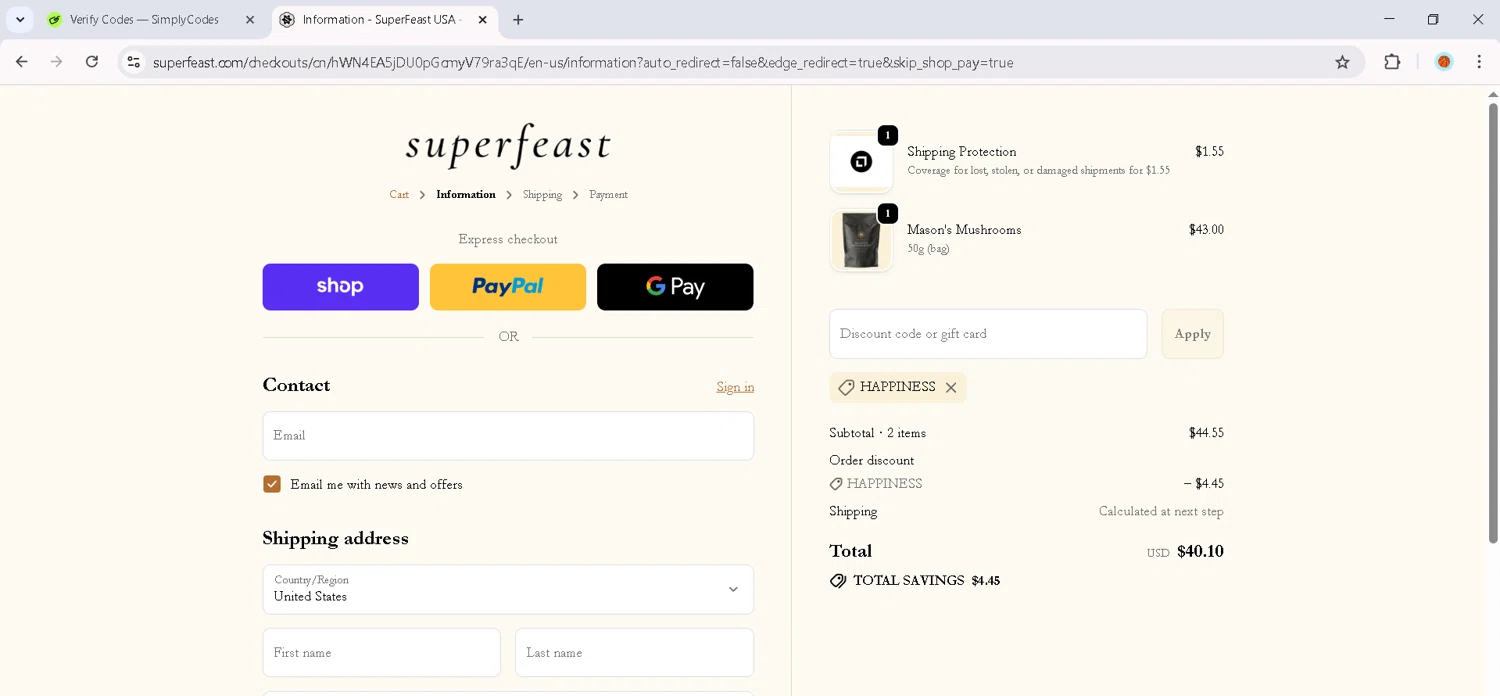
Task: Click the First name field
Action: (x=382, y=653)
